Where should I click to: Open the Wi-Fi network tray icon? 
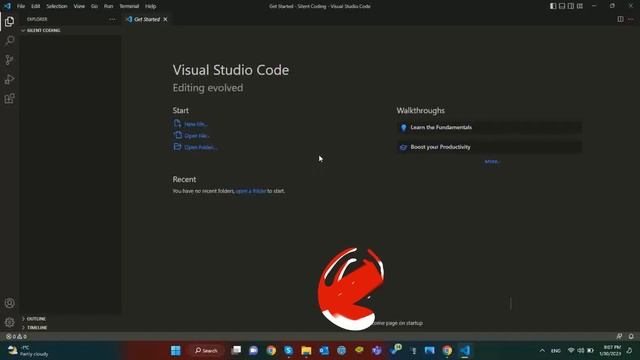point(571,350)
